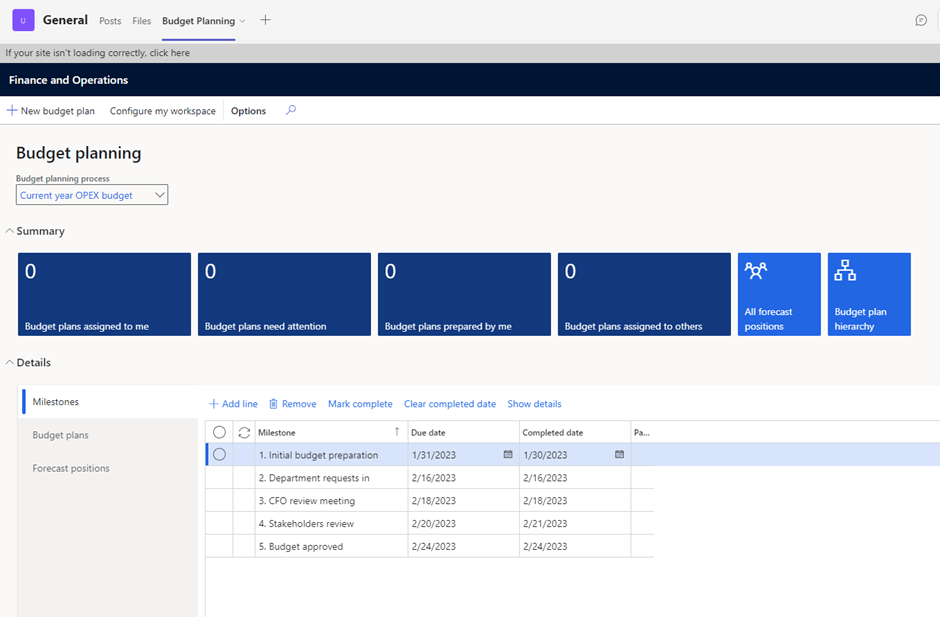Sort by the Milestone column header
This screenshot has width=940, height=617.
coord(277,432)
